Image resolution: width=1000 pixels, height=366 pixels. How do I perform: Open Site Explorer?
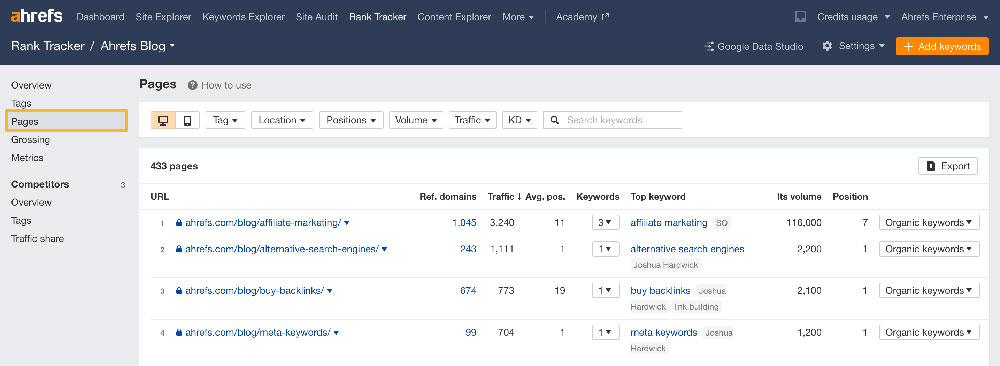point(163,17)
